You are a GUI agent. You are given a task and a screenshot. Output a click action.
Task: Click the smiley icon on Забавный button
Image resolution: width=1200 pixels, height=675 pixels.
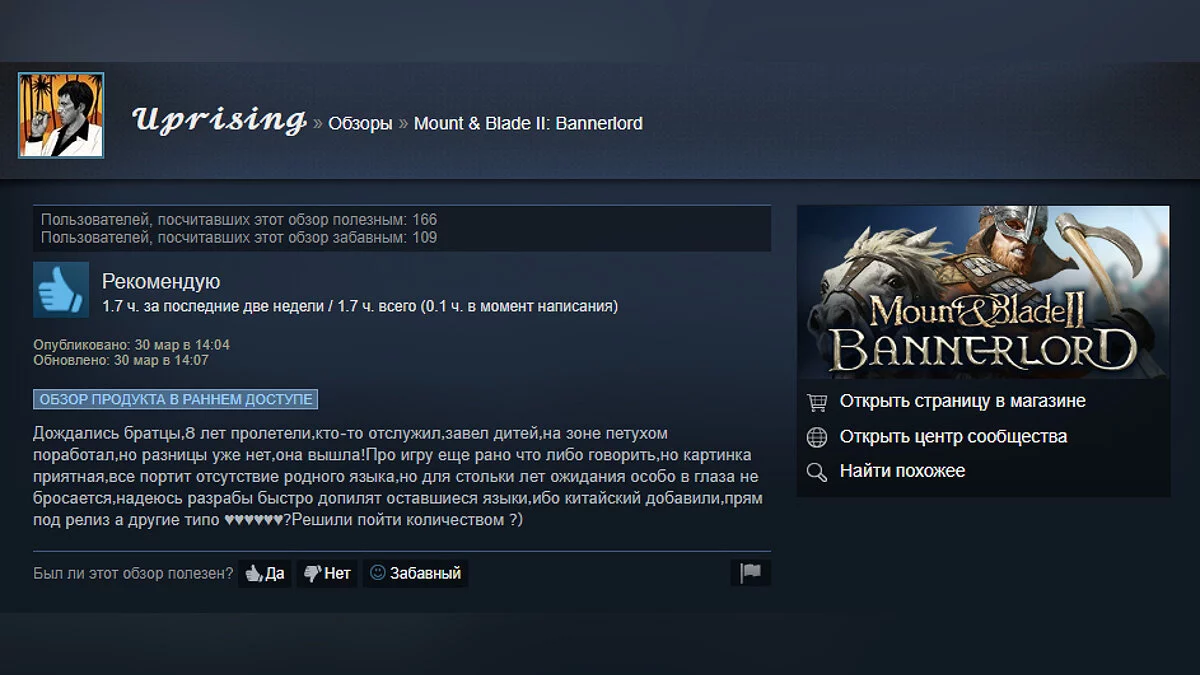(377, 573)
